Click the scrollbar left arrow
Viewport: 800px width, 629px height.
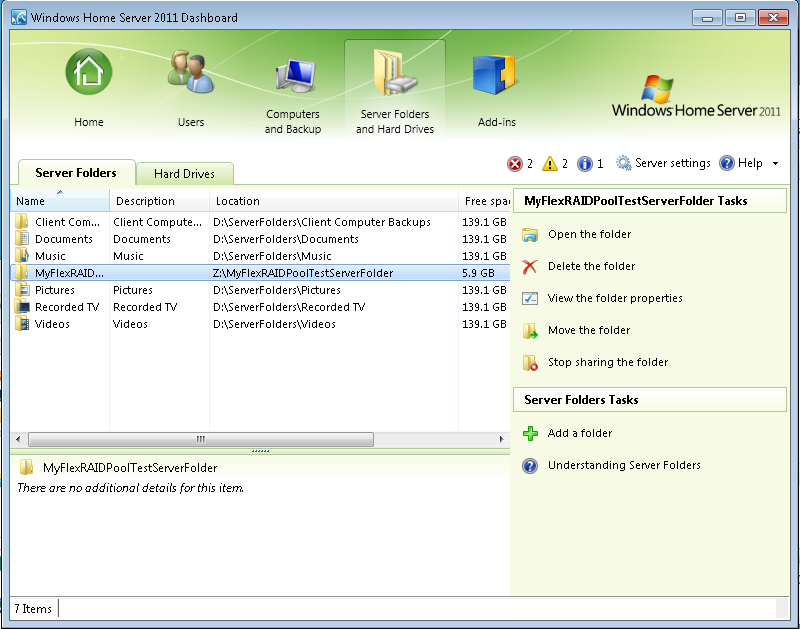coord(18,439)
